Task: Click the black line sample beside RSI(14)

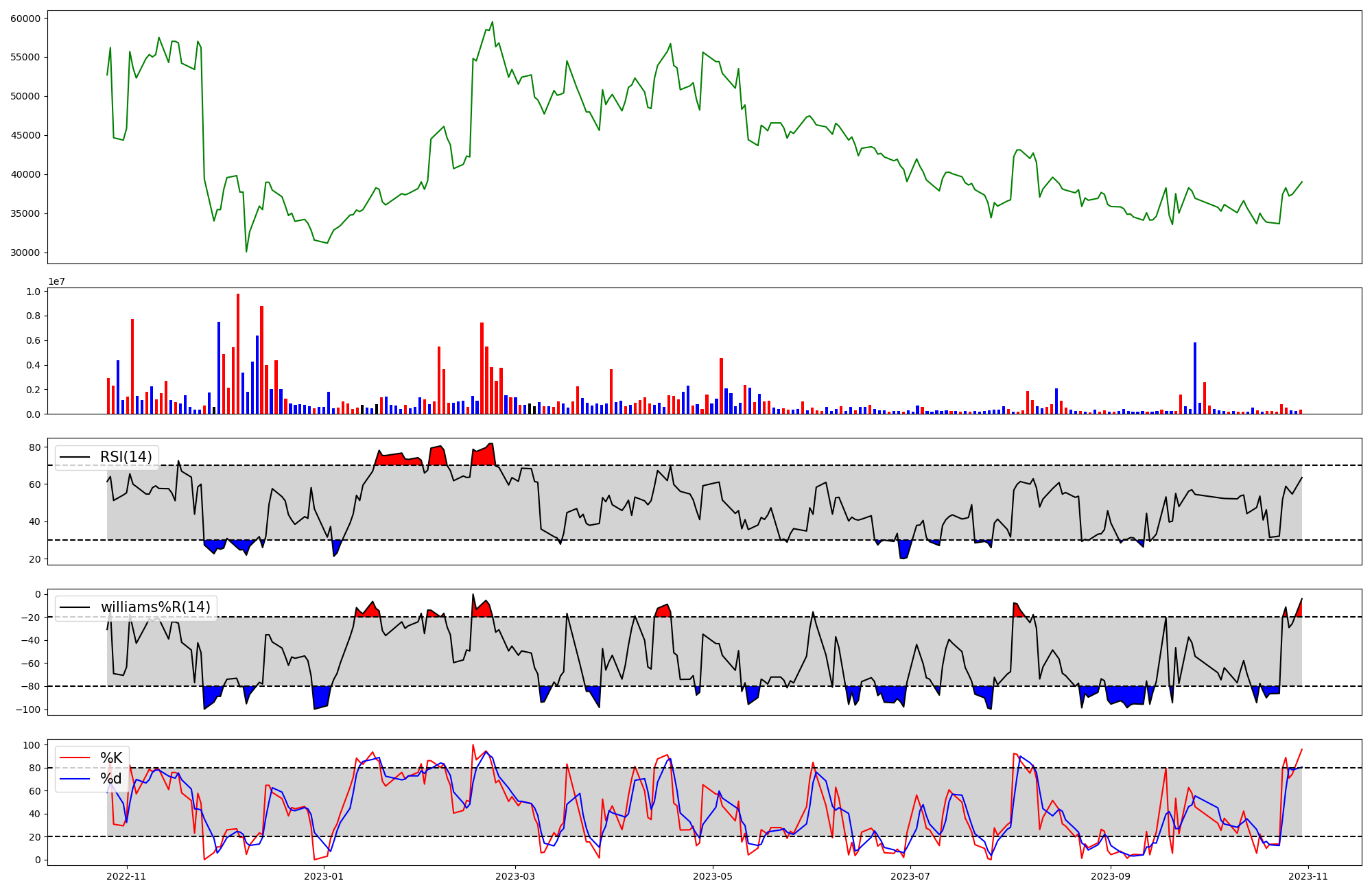Action: click(x=75, y=457)
